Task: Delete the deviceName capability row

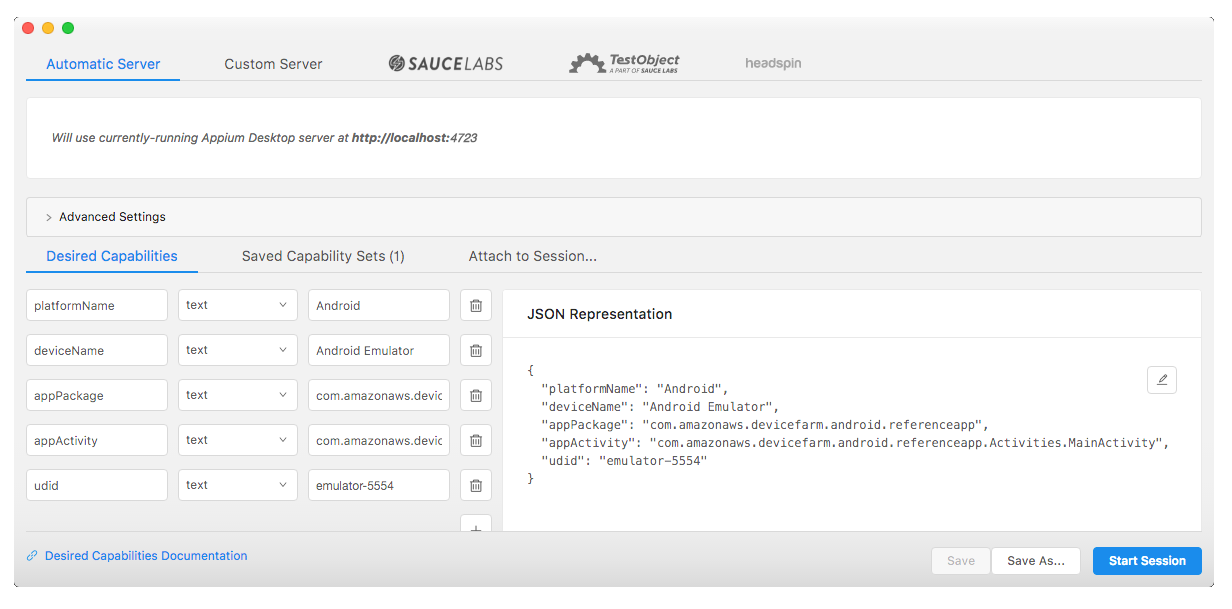Action: [476, 351]
